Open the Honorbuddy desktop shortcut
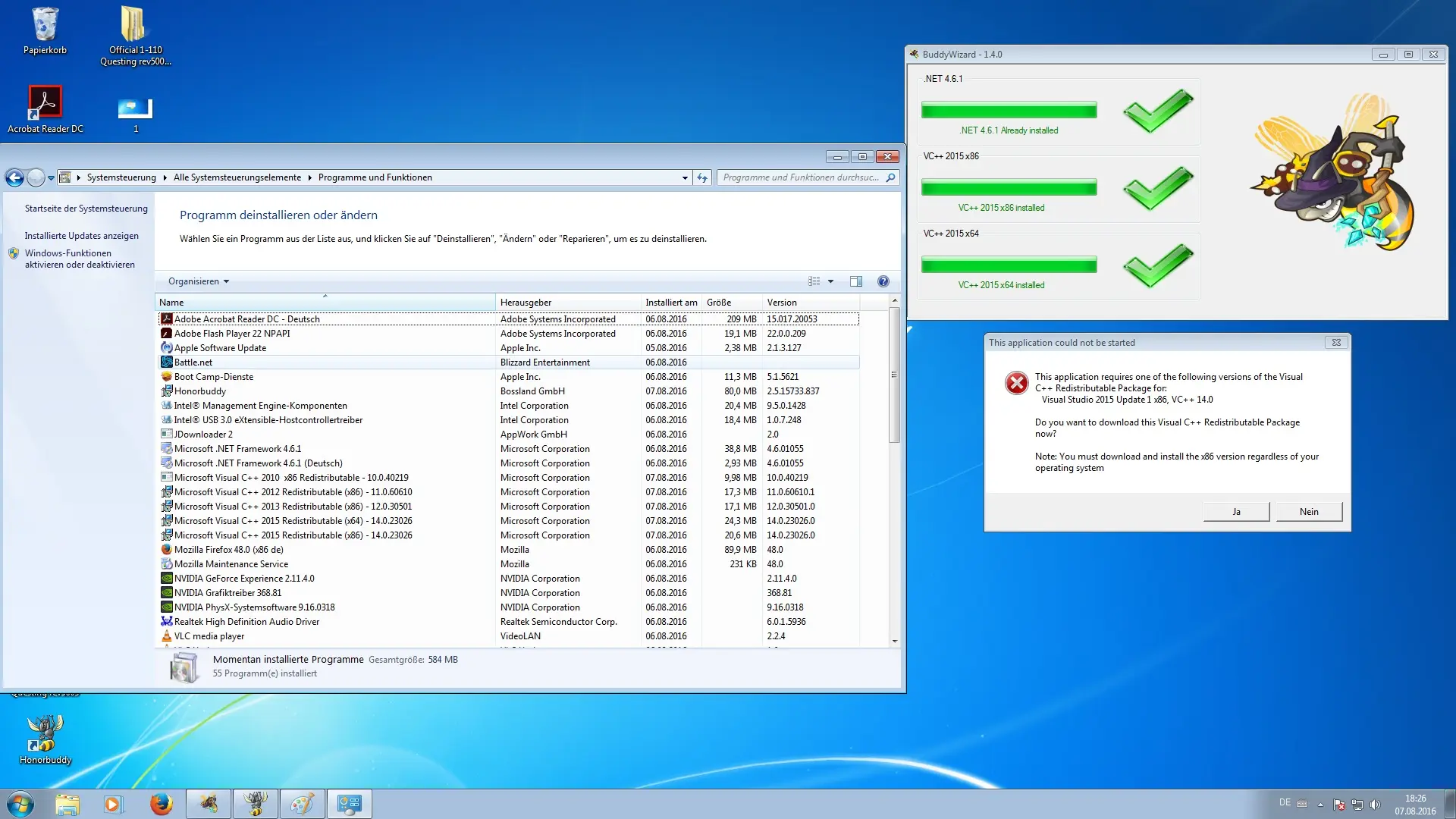This screenshot has width=1456, height=819. pyautogui.click(x=45, y=739)
